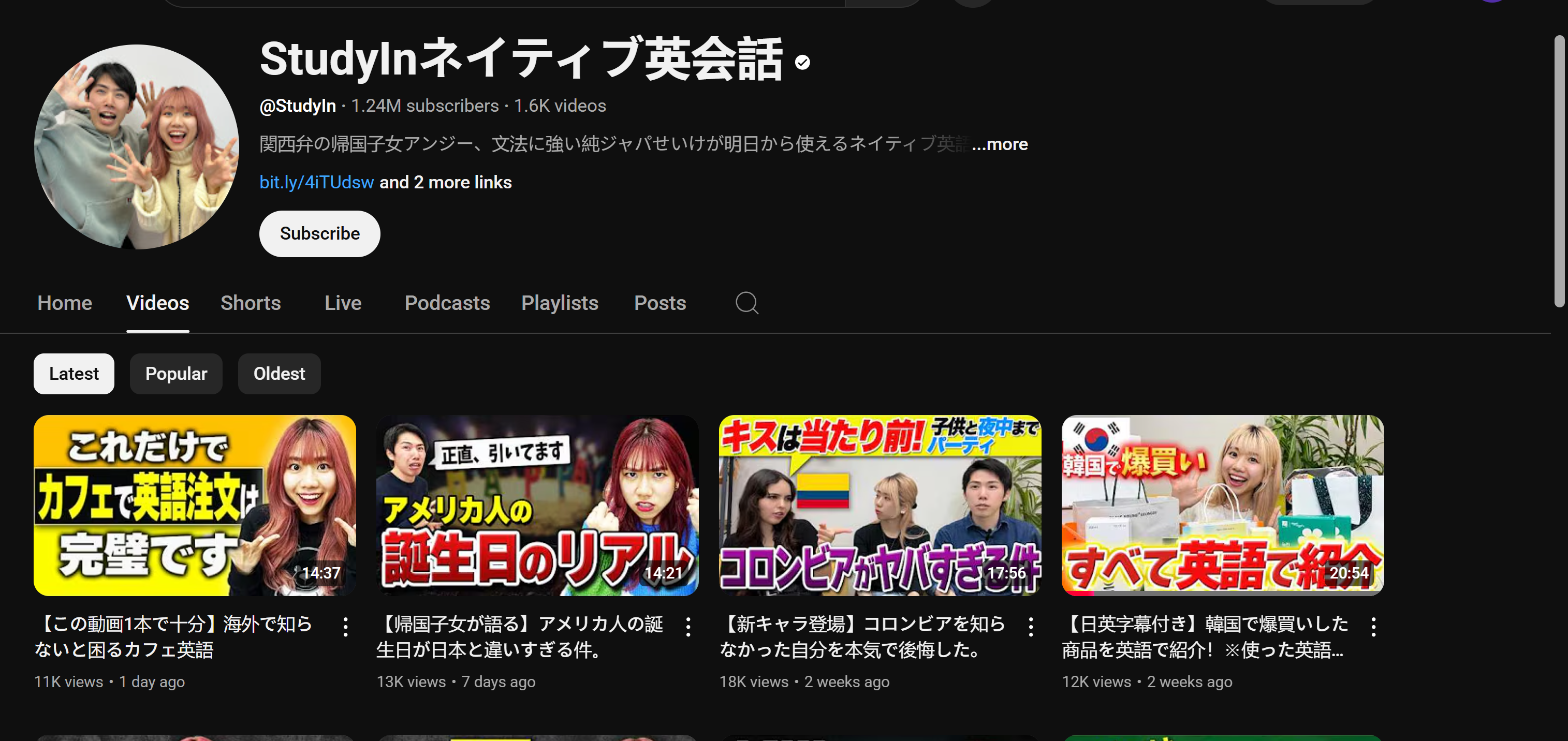Click the Subscribe button
The image size is (1568, 741).
coord(319,233)
